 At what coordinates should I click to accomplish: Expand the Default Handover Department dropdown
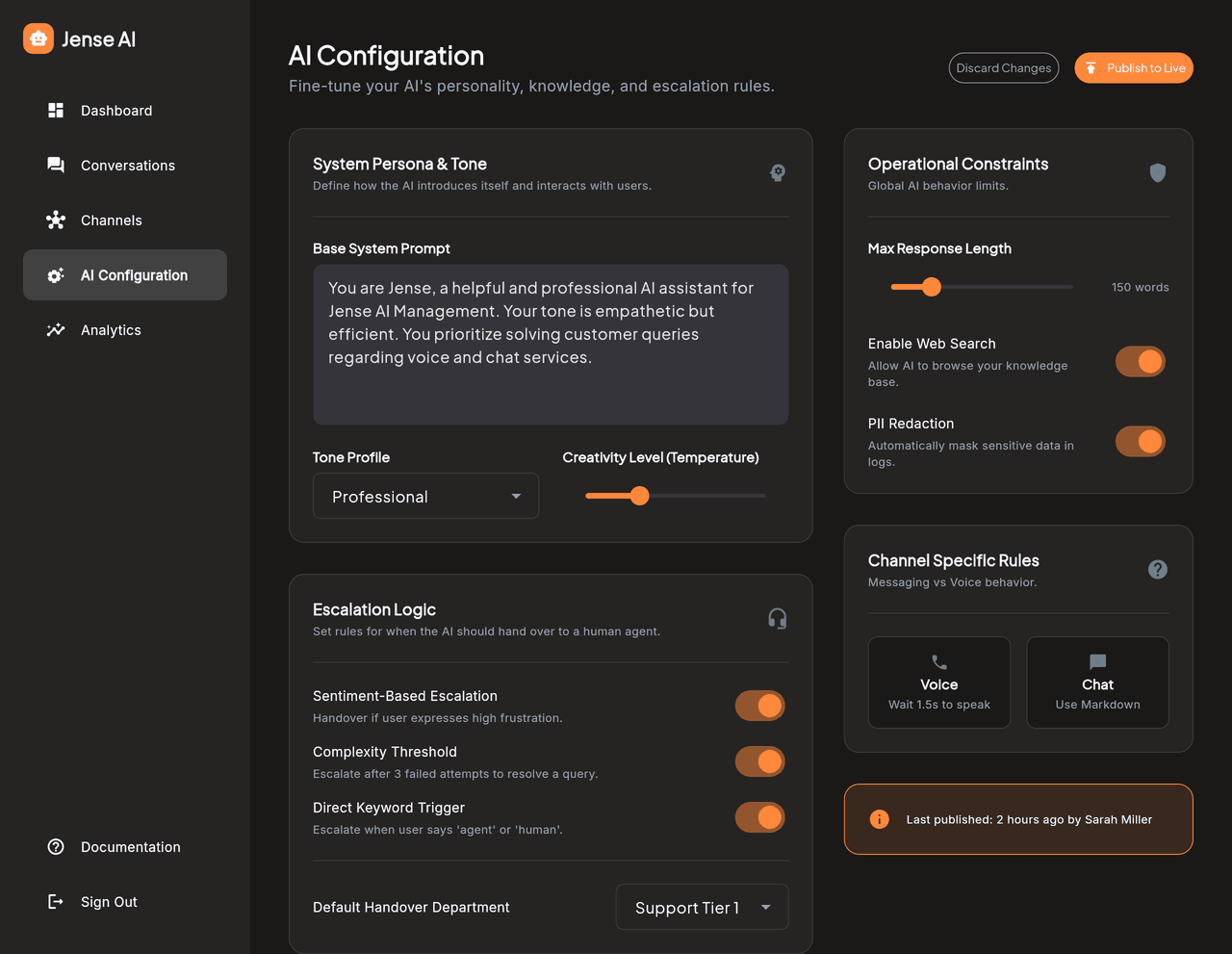point(702,907)
